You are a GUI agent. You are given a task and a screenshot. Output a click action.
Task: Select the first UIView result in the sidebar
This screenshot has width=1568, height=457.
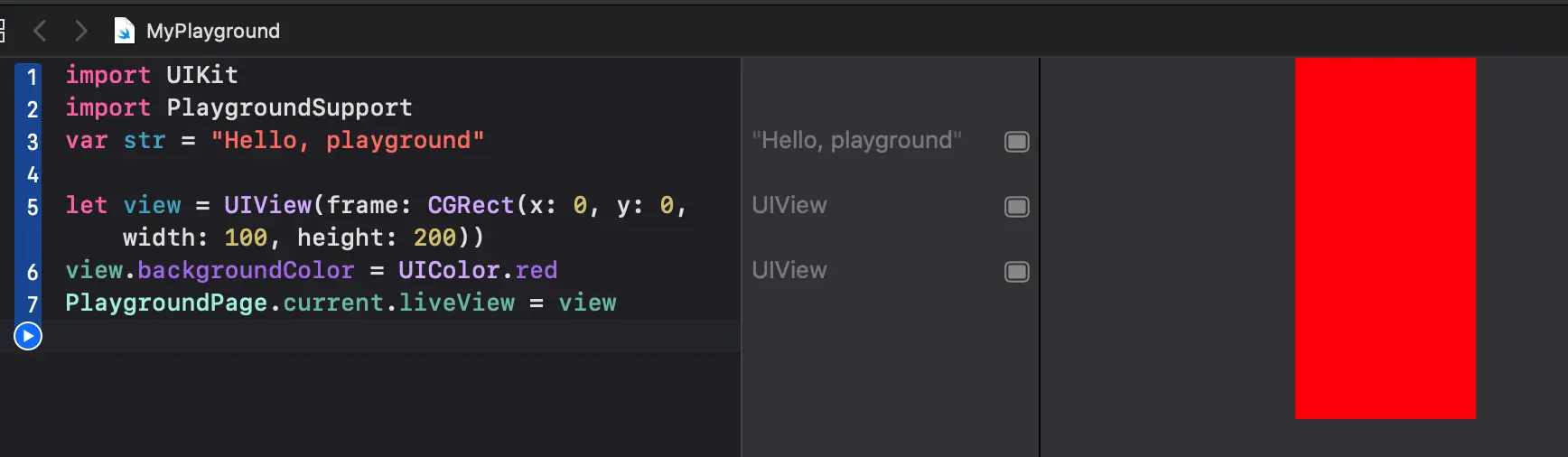[x=789, y=206]
